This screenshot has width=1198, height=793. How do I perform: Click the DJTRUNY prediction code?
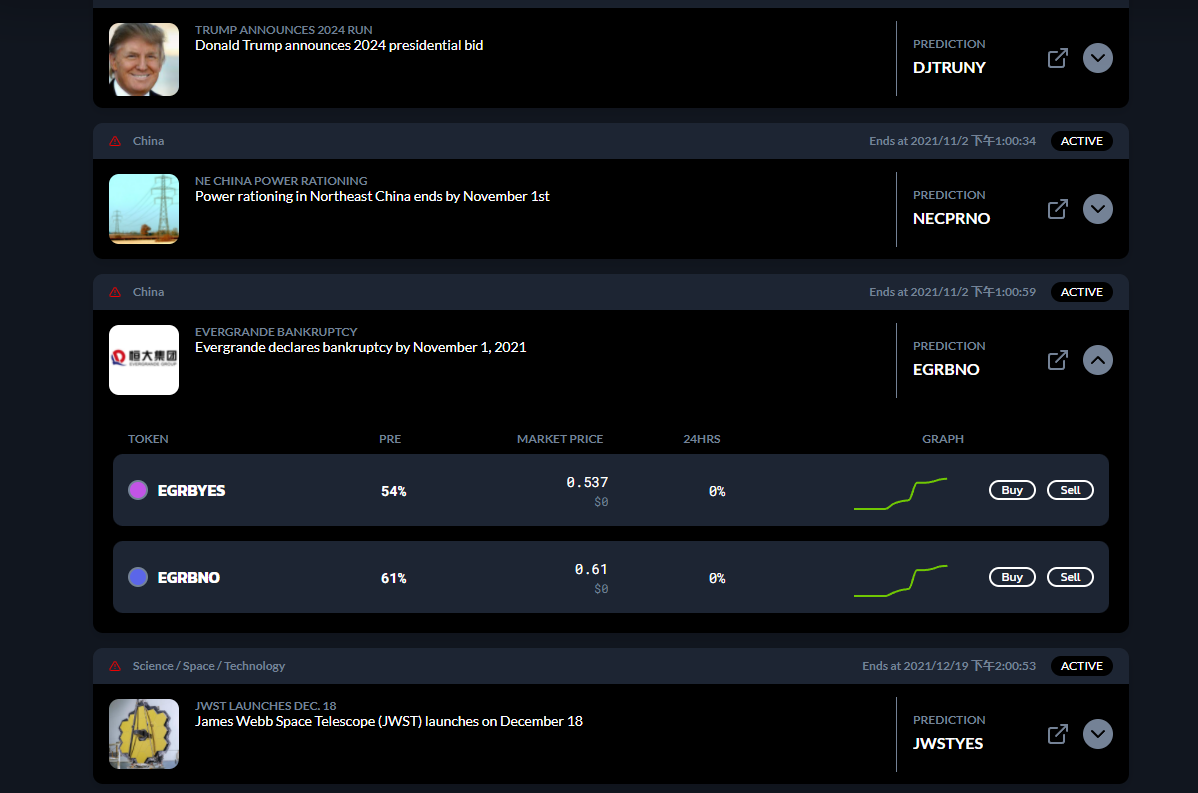[x=949, y=68]
